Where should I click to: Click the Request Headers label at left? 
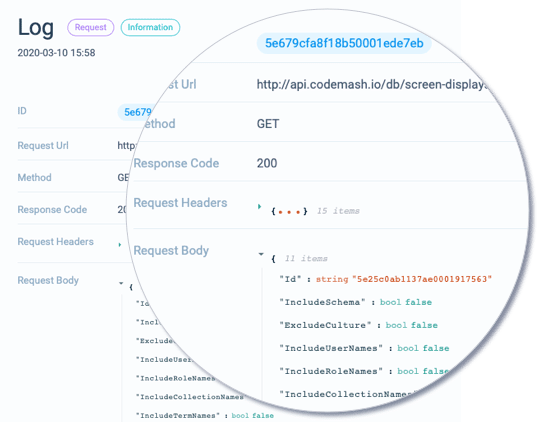pos(55,241)
